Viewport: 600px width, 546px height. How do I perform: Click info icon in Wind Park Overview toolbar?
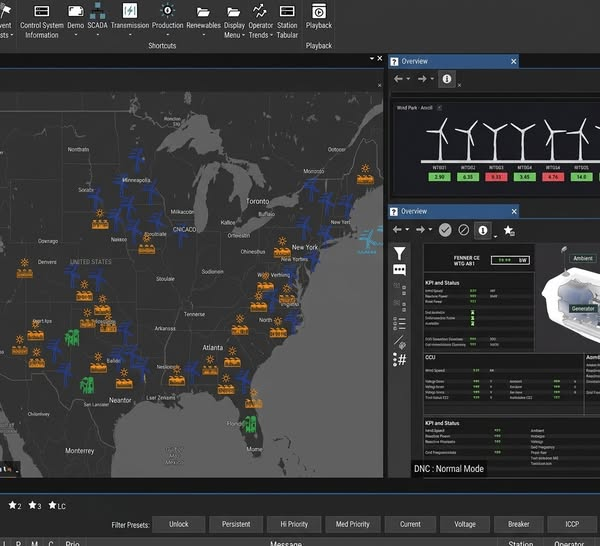tap(447, 79)
